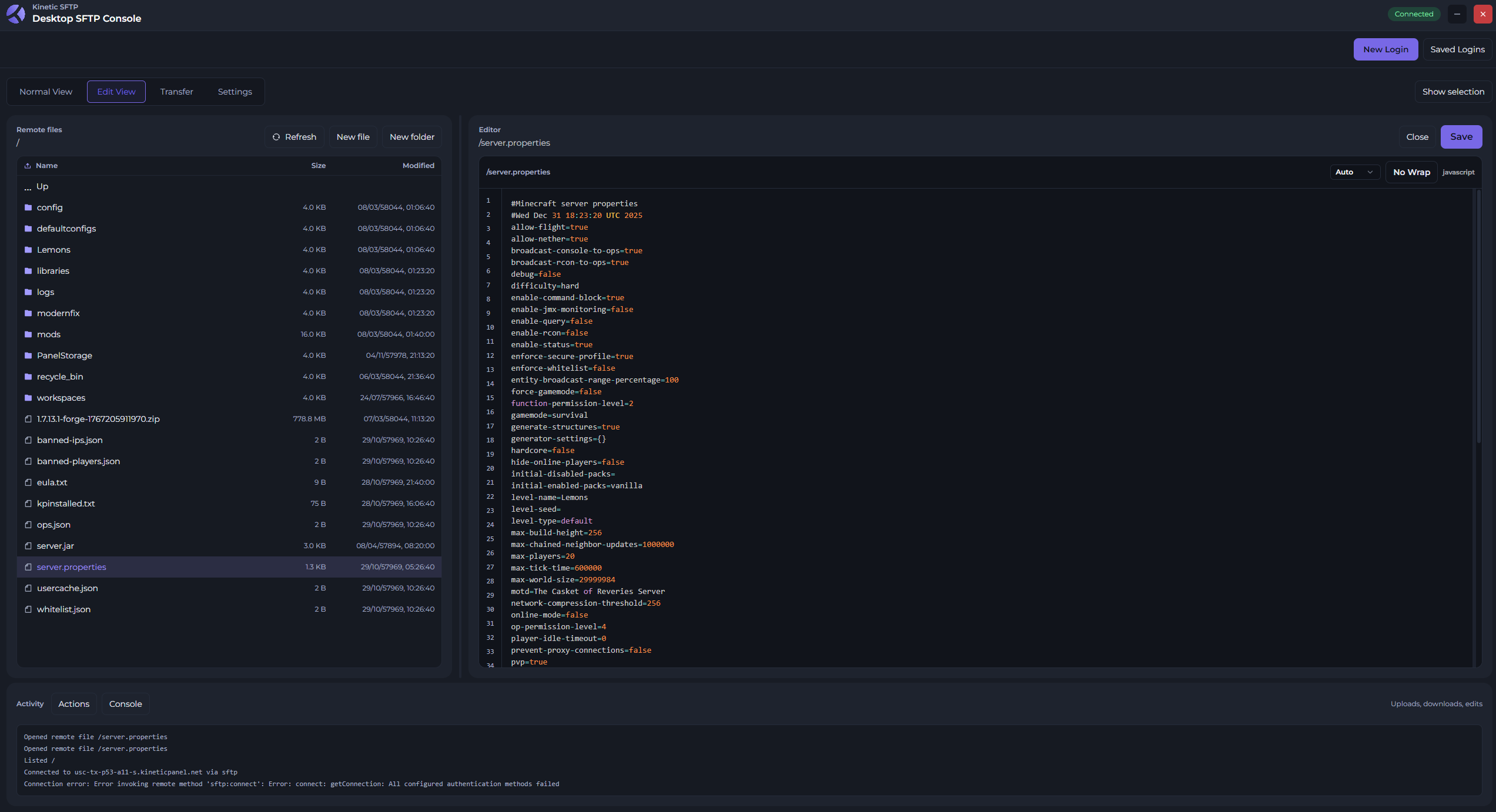Viewport: 1496px width, 812px height.
Task: Click the file icon beside server.properties
Action: pos(28,566)
